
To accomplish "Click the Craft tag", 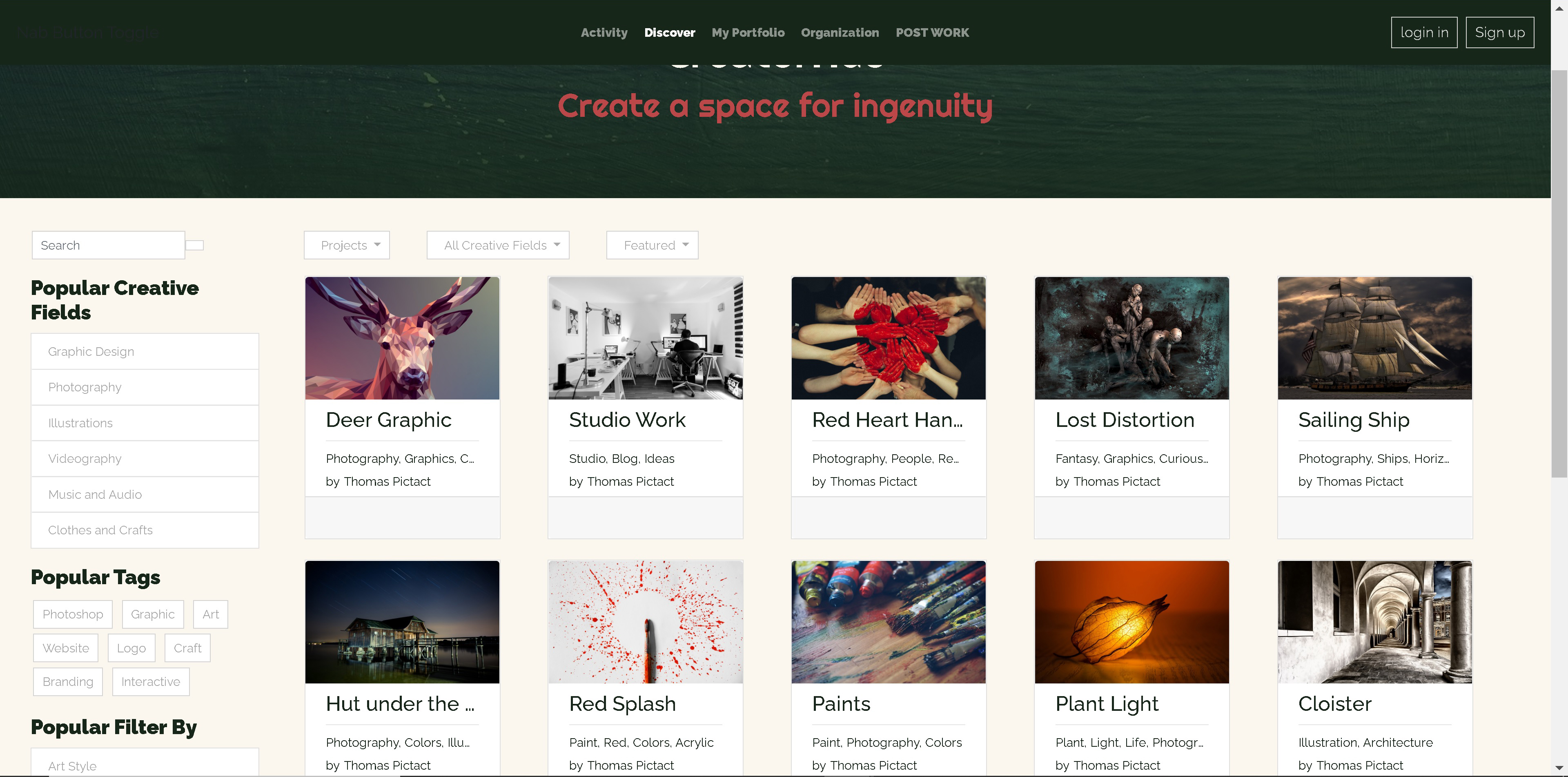I will coord(187,648).
